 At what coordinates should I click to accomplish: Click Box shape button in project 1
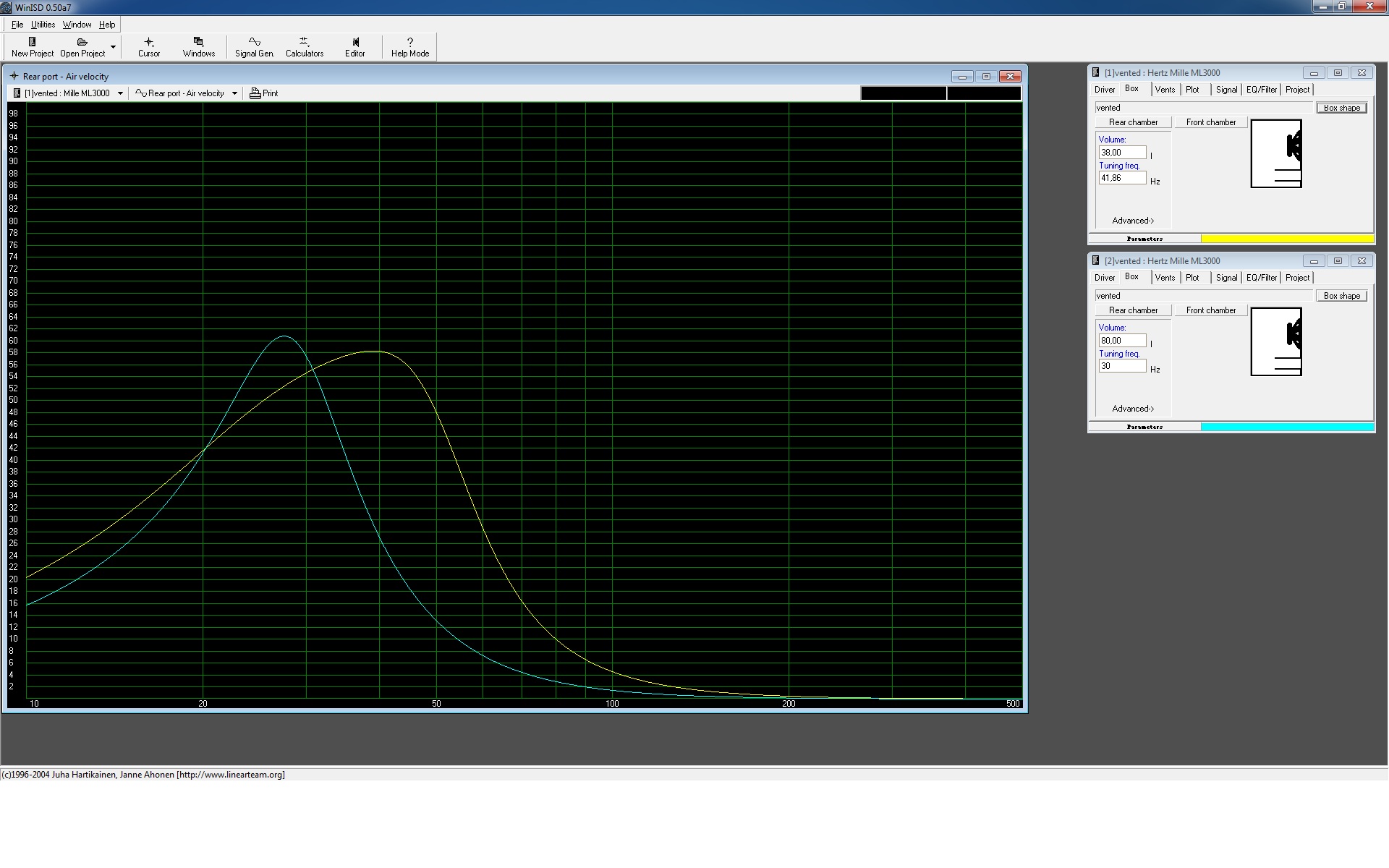tap(1342, 108)
